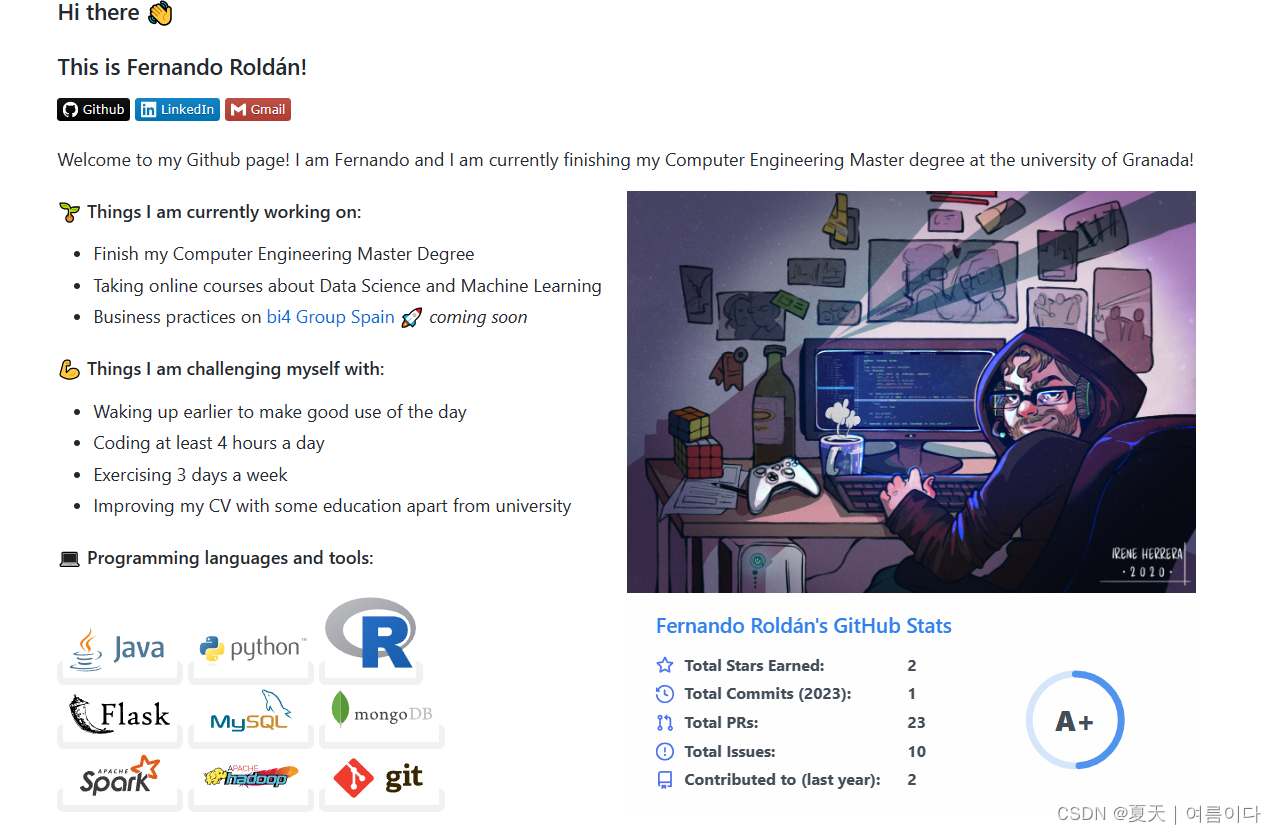Click the Apache Hadoop logo

pyautogui.click(x=251, y=776)
